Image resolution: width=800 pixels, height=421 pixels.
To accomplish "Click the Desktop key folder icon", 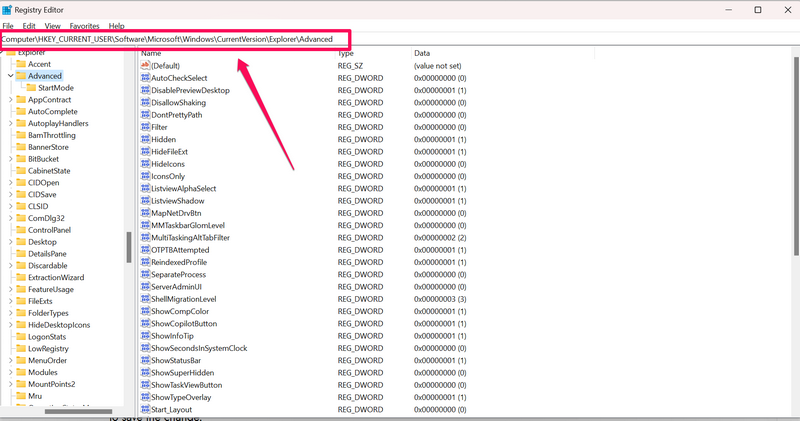I will (x=20, y=242).
